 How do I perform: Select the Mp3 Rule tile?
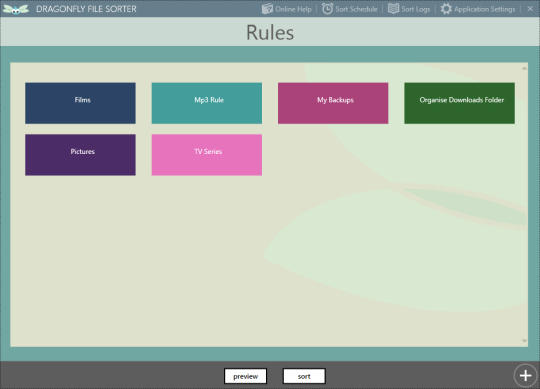(x=207, y=103)
